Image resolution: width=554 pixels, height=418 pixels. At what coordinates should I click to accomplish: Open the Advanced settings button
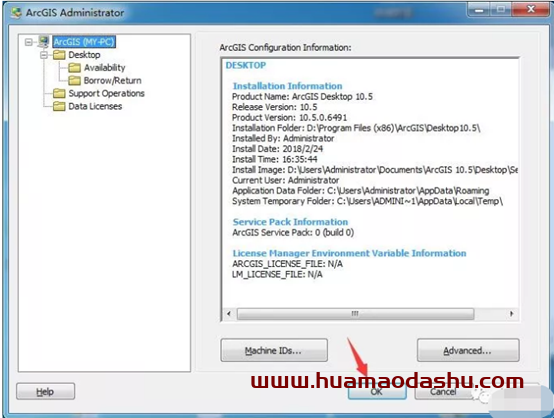[x=468, y=350]
